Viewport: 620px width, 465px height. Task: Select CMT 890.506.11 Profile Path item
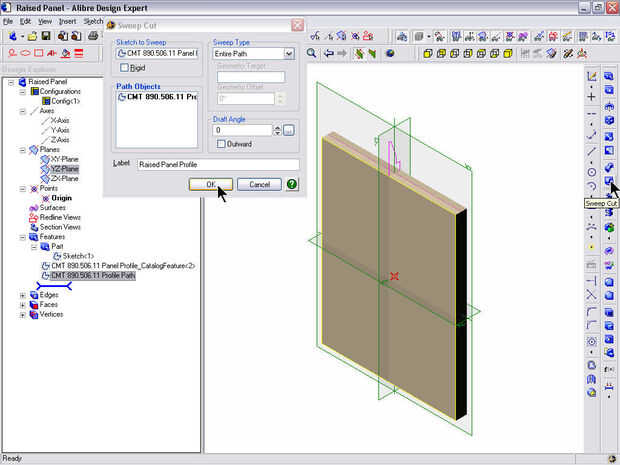pyautogui.click(x=93, y=276)
